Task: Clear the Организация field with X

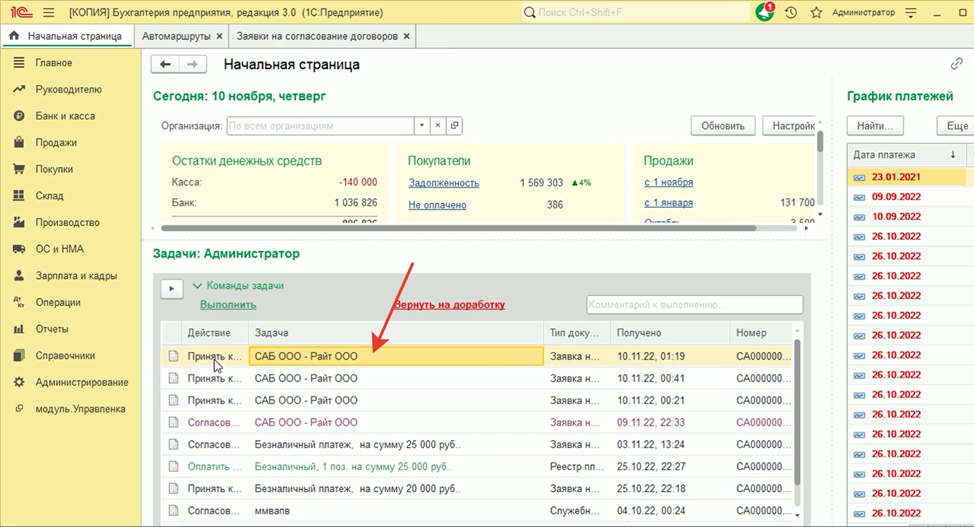Action: click(x=438, y=126)
